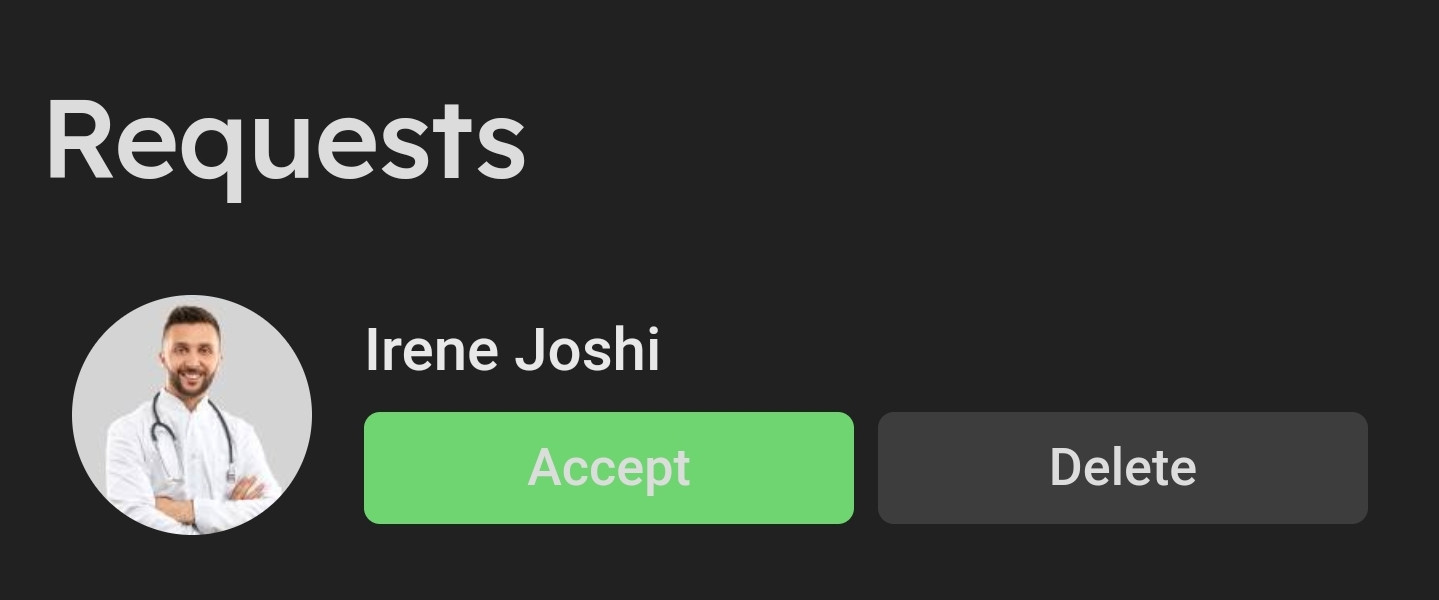
Task: Click the Requests heading
Action: pos(286,140)
